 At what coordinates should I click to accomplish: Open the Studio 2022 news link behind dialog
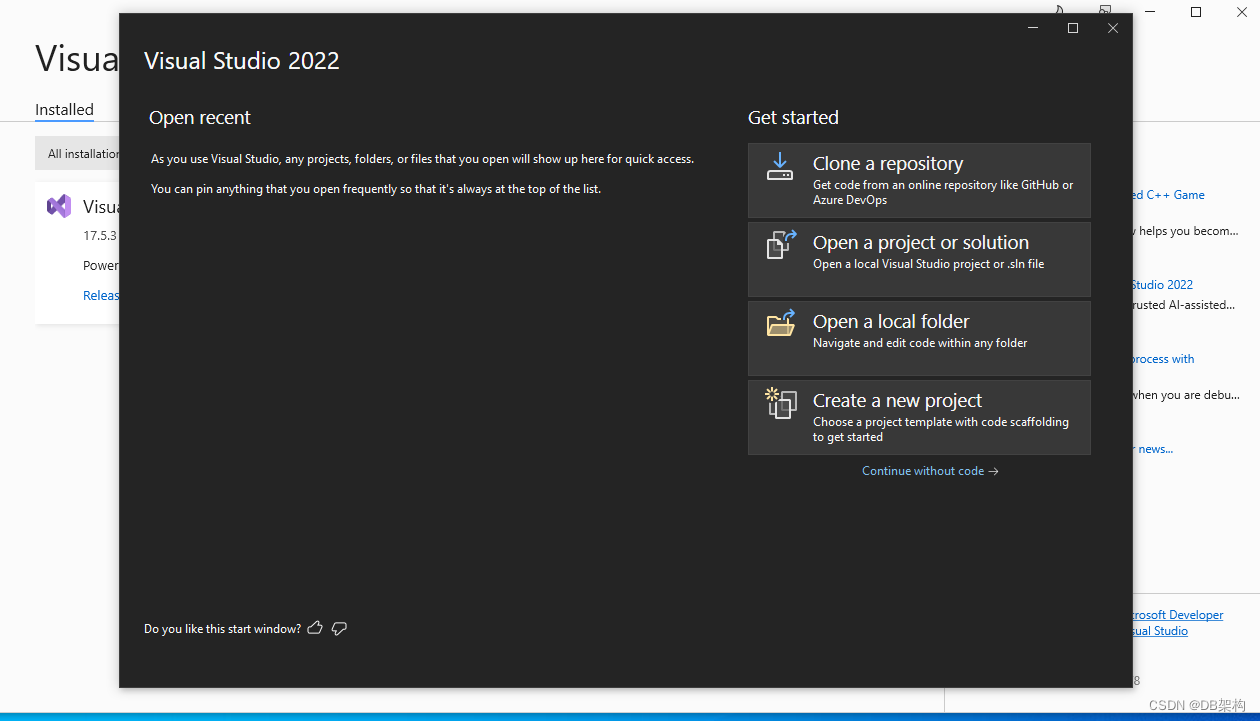[1163, 285]
